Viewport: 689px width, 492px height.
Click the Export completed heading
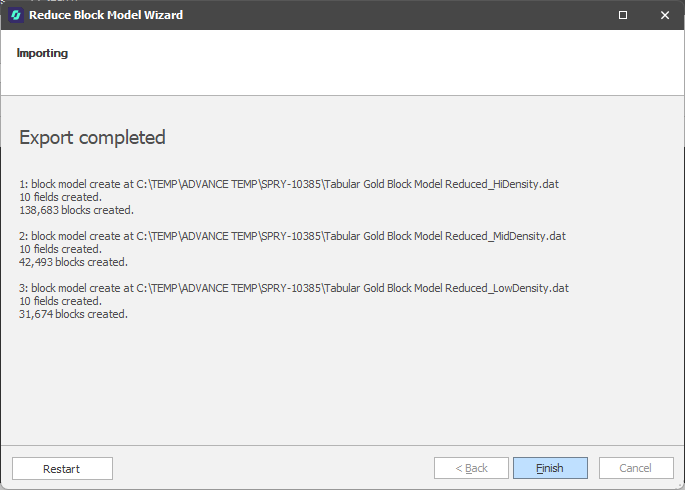point(92,137)
